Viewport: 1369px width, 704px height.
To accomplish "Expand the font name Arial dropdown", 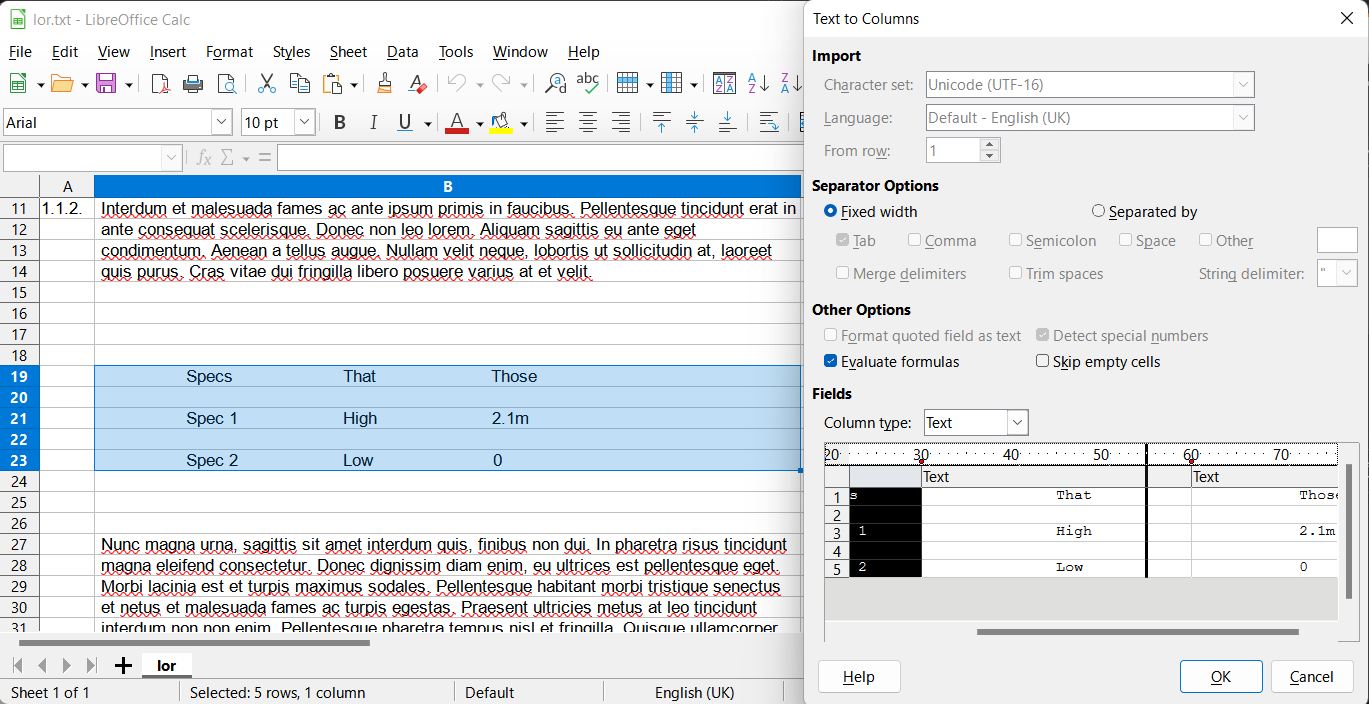I will click(x=221, y=123).
